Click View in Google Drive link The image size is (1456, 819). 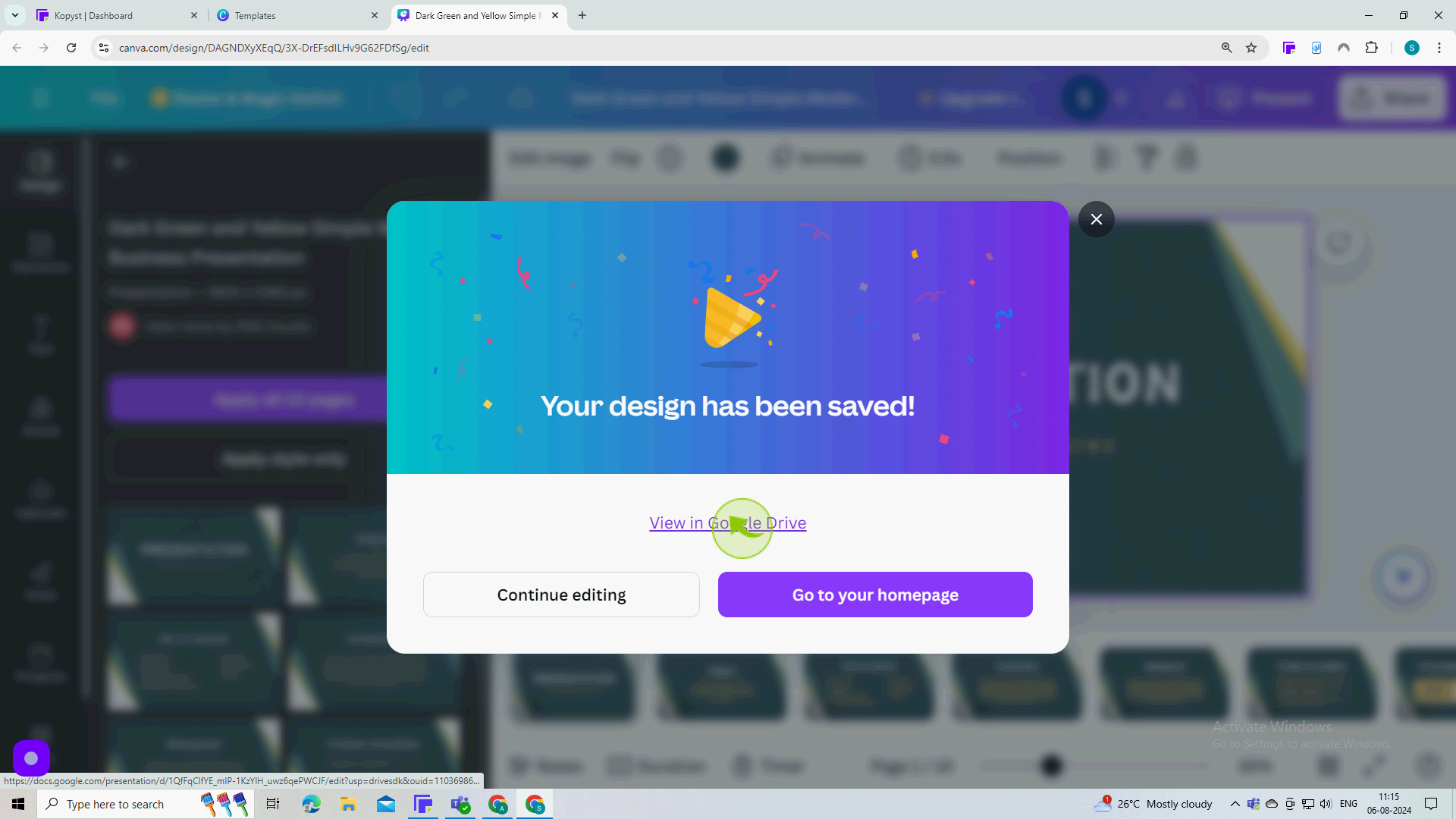tap(727, 522)
